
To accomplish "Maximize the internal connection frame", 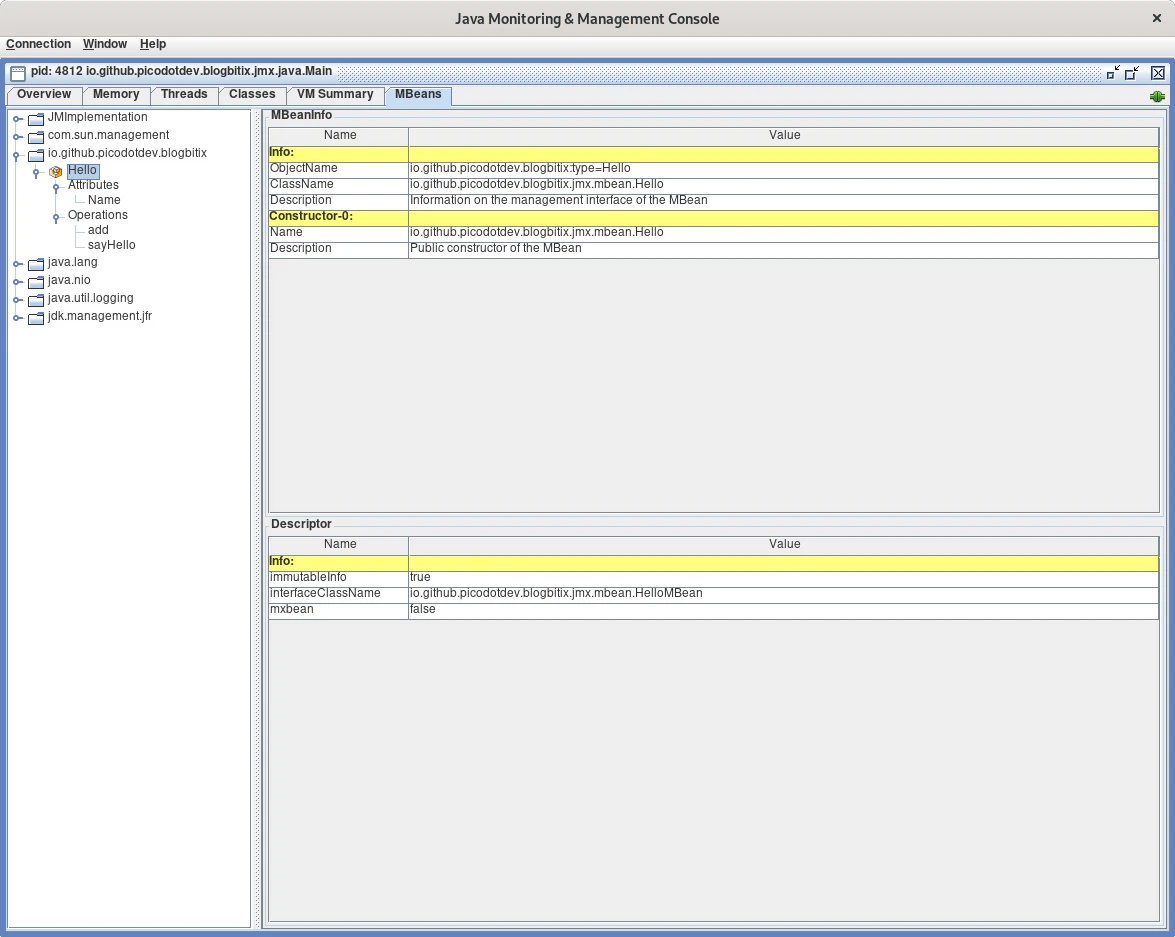I will [x=1132, y=73].
